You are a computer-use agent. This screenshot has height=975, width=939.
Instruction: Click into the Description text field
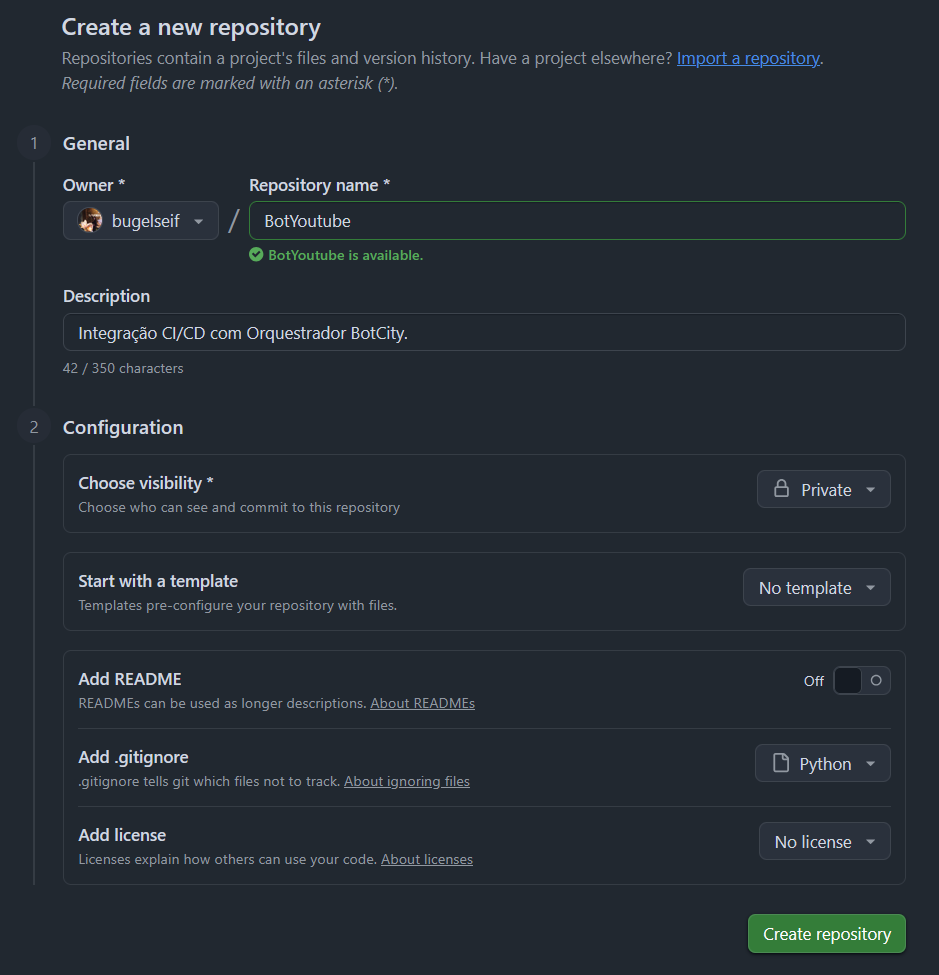coord(484,332)
